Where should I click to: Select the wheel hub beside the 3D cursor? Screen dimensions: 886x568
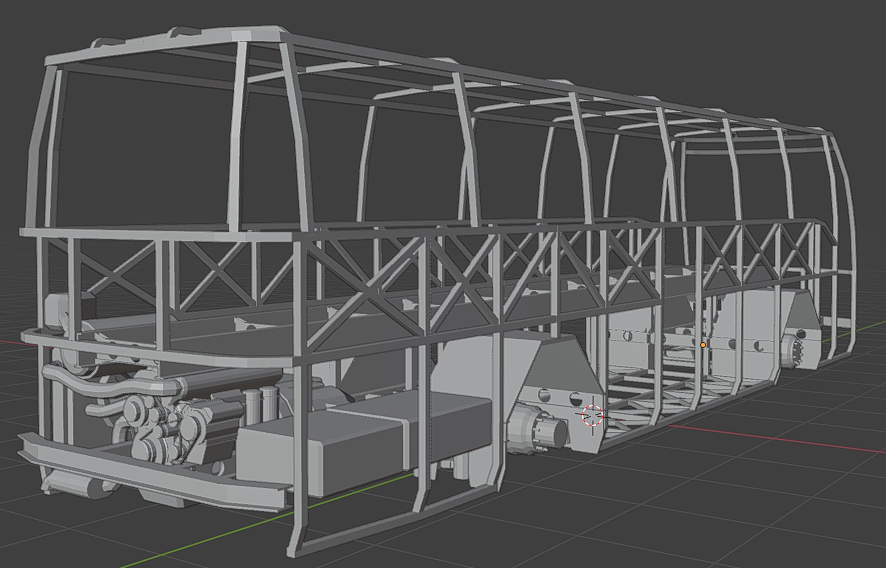click(537, 431)
